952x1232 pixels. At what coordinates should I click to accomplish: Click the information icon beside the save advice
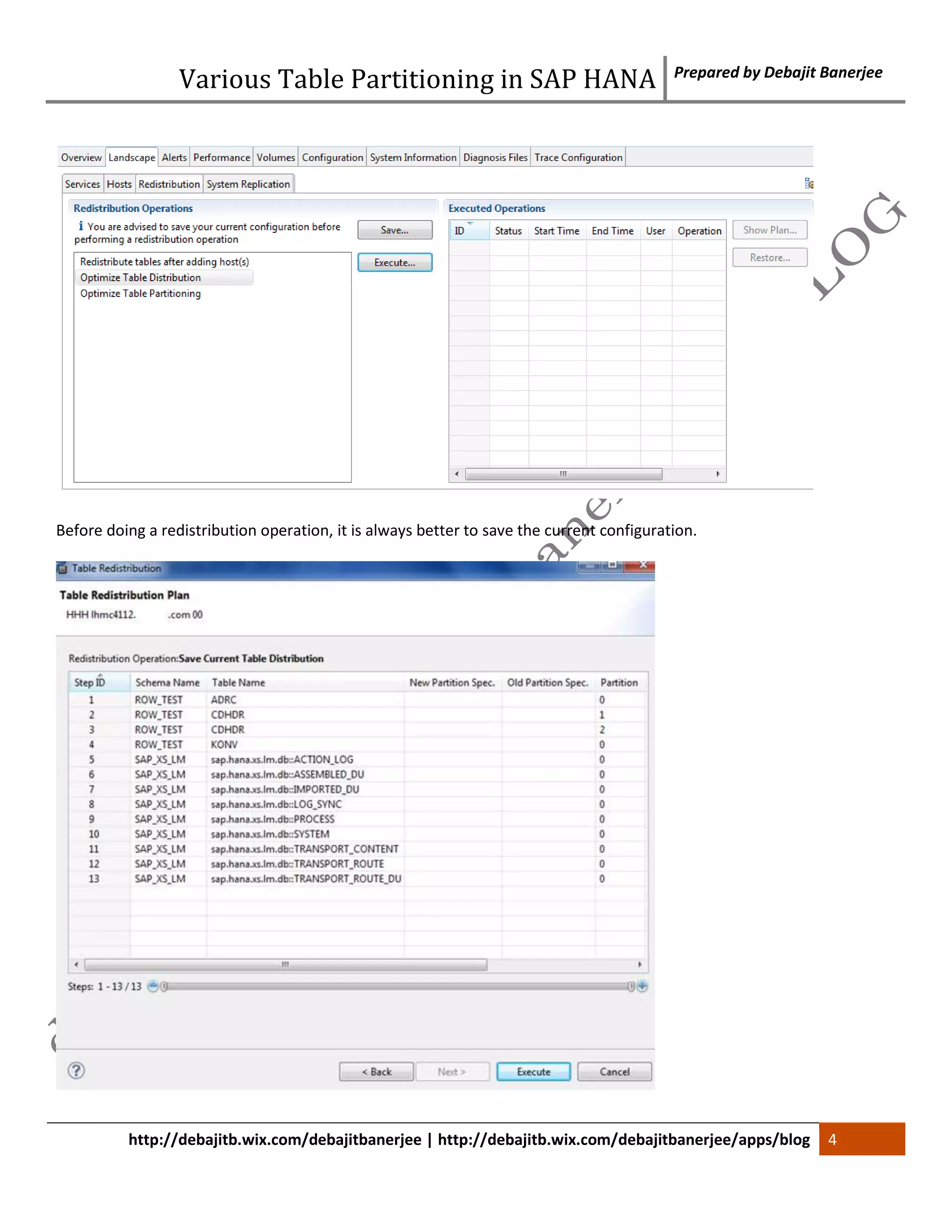point(80,225)
